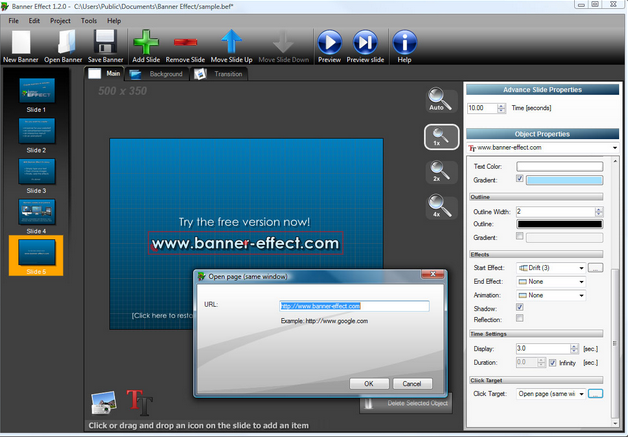Click the New Banner toolbar icon
Image resolution: width=628 pixels, height=437 pixels.
coord(21,42)
